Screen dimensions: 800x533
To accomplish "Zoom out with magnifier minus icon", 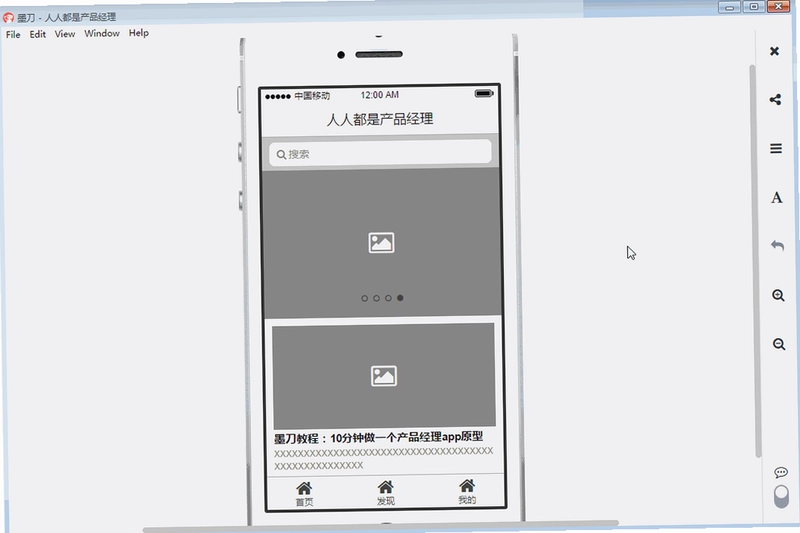I will pyautogui.click(x=779, y=344).
